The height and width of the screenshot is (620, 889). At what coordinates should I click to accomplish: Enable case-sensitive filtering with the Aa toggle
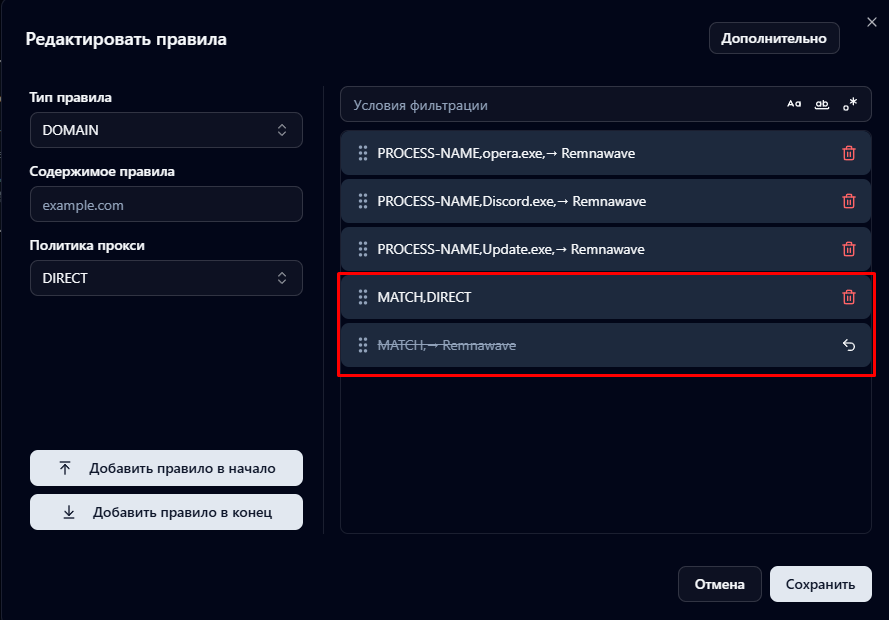tap(794, 103)
